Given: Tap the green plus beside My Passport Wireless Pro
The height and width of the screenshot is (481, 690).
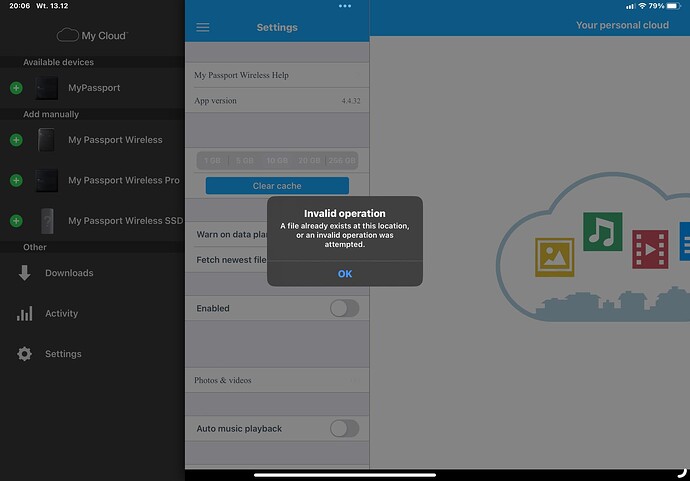Looking at the screenshot, I should tap(16, 180).
